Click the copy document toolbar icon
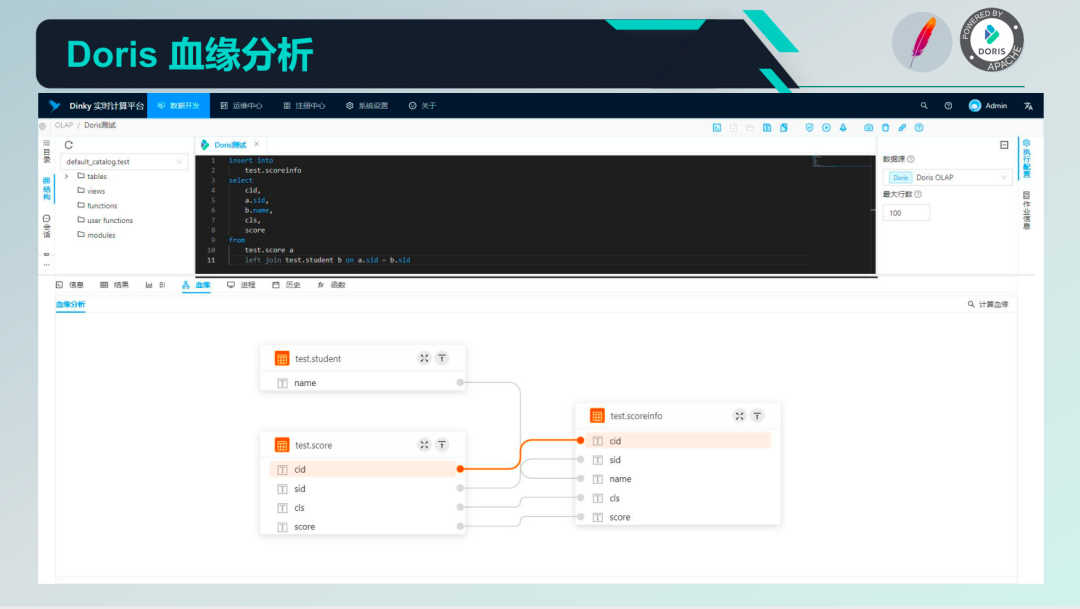This screenshot has height=609, width=1080. 784,127
